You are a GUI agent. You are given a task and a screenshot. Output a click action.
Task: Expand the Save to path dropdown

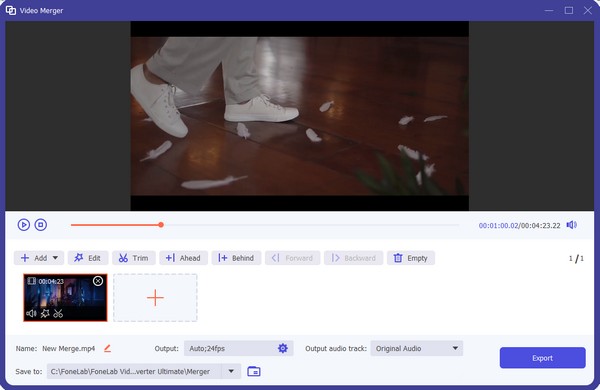tap(231, 371)
